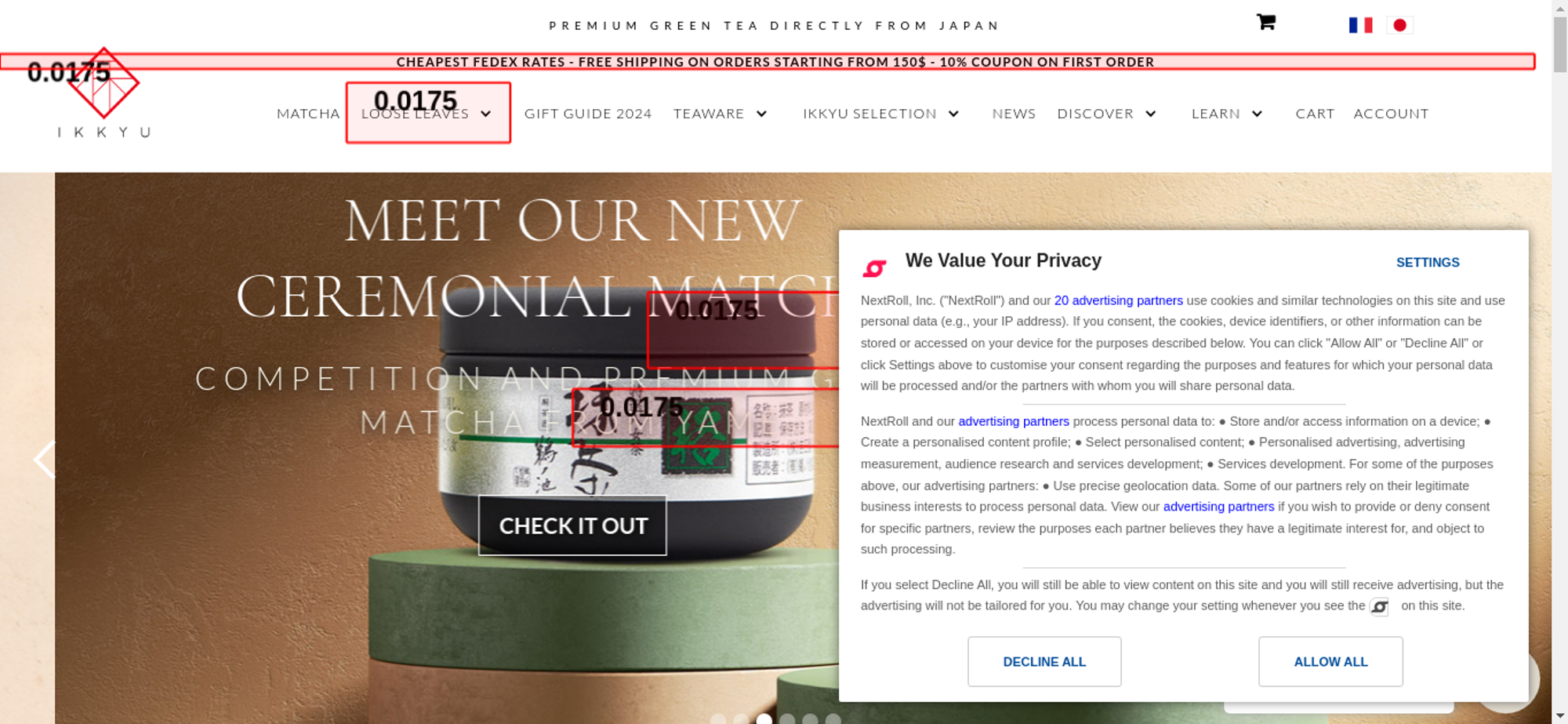Screen dimensions: 1568x724
Task: Open Gift Guide 2024 page
Action: point(588,114)
